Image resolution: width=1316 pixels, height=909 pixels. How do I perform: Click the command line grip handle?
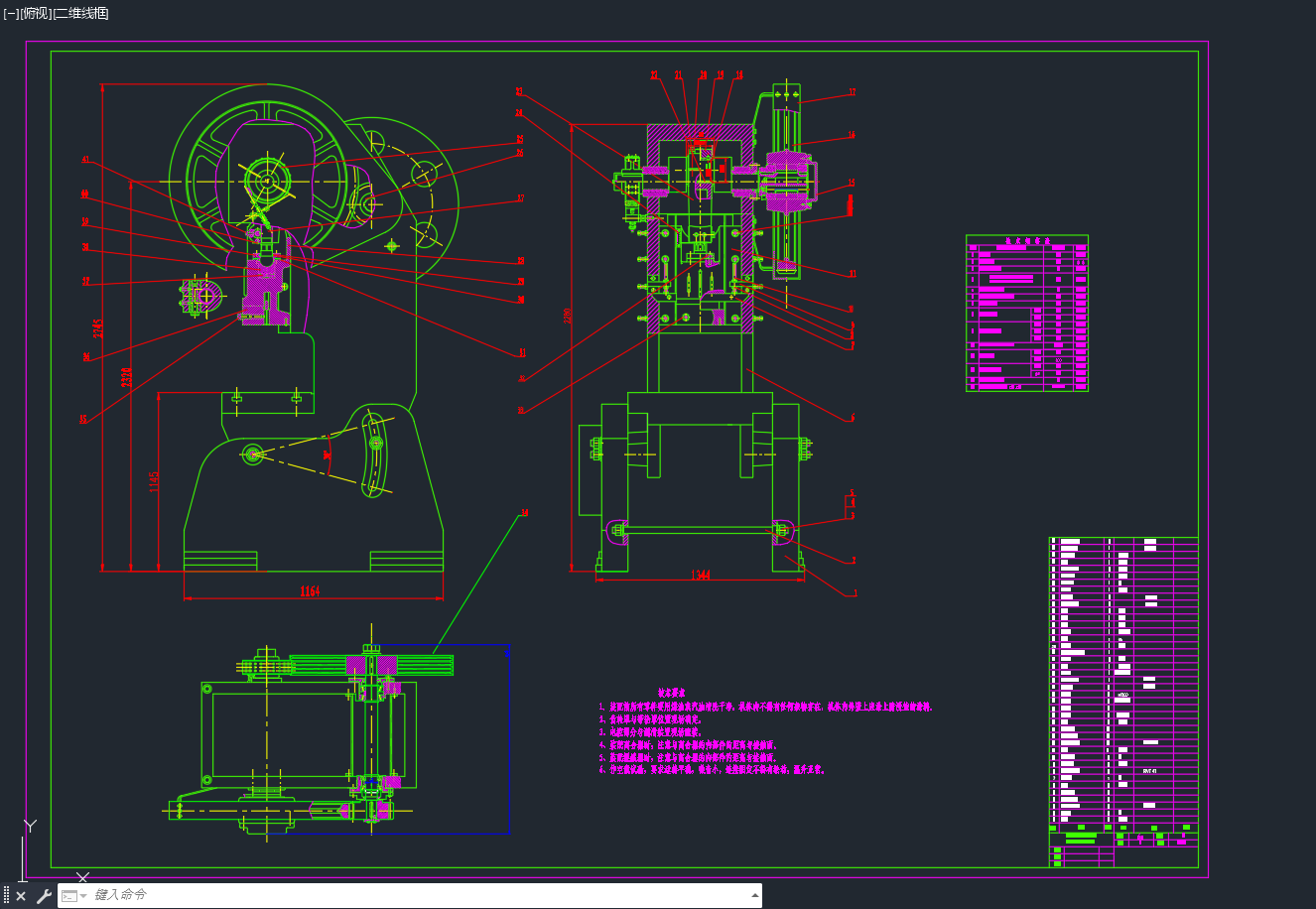(x=6, y=896)
